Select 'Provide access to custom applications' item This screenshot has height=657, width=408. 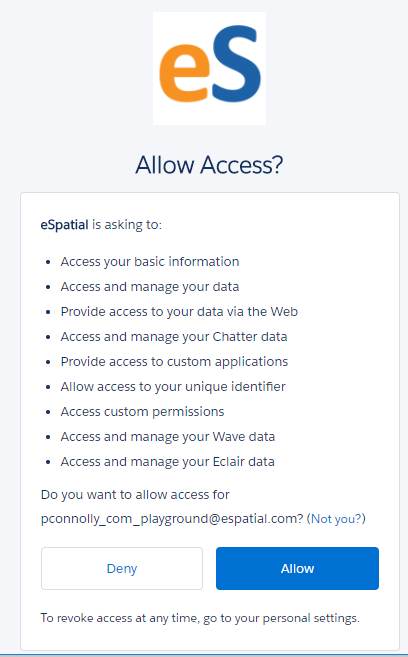(x=174, y=362)
